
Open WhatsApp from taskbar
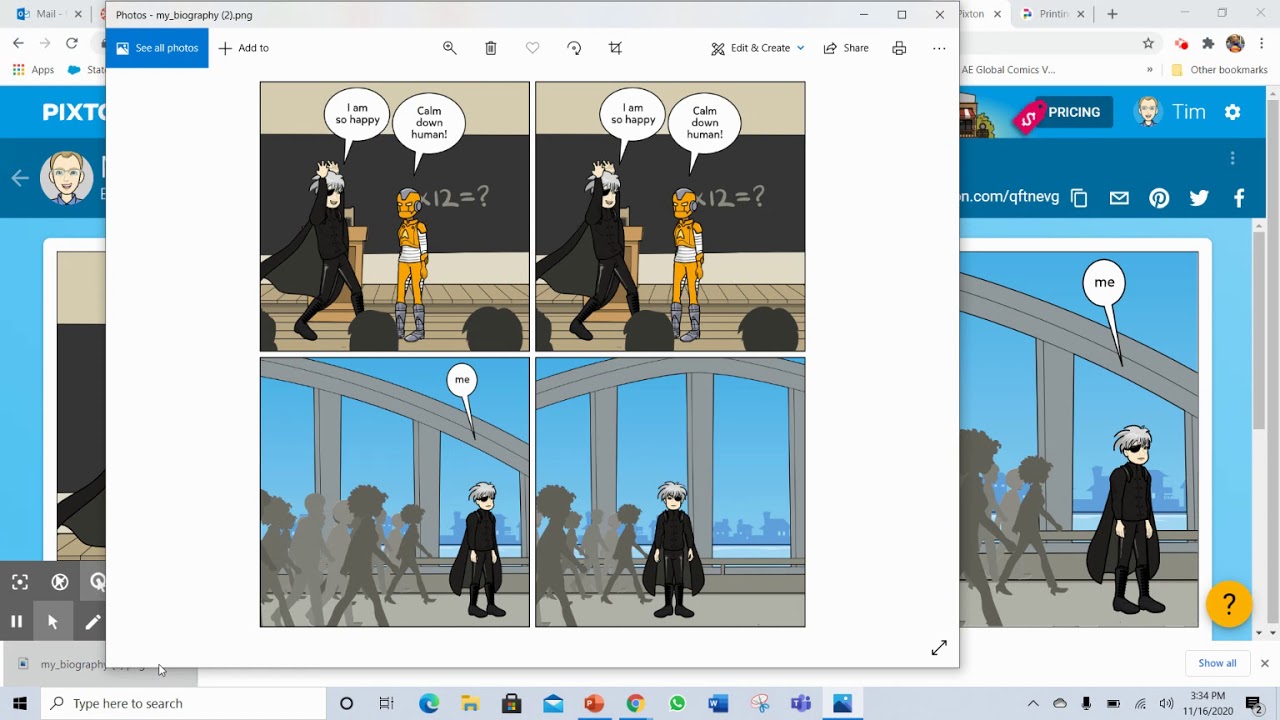pyautogui.click(x=677, y=703)
